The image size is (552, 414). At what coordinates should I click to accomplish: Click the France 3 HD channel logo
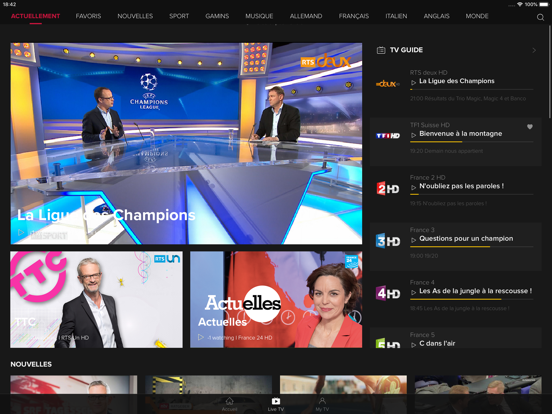388,241
